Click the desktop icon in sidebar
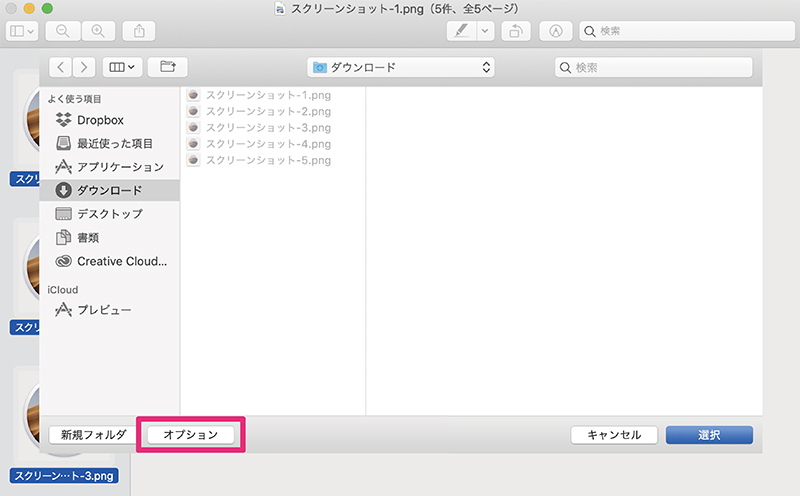800x496 pixels. pyautogui.click(x=63, y=214)
